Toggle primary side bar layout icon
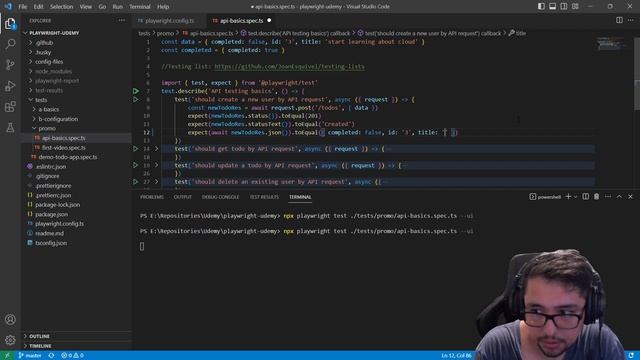Viewport: 640px width, 360px height. click(x=541, y=7)
